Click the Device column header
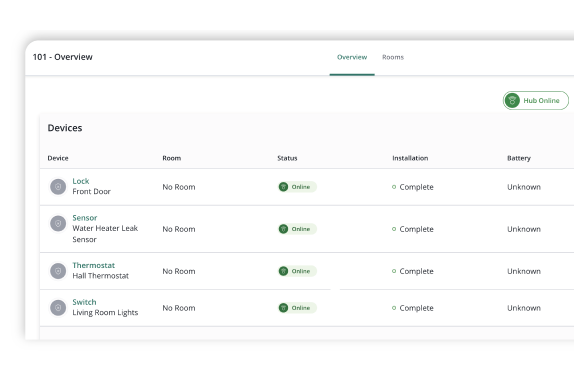This screenshot has height=376, width=574. coord(58,158)
